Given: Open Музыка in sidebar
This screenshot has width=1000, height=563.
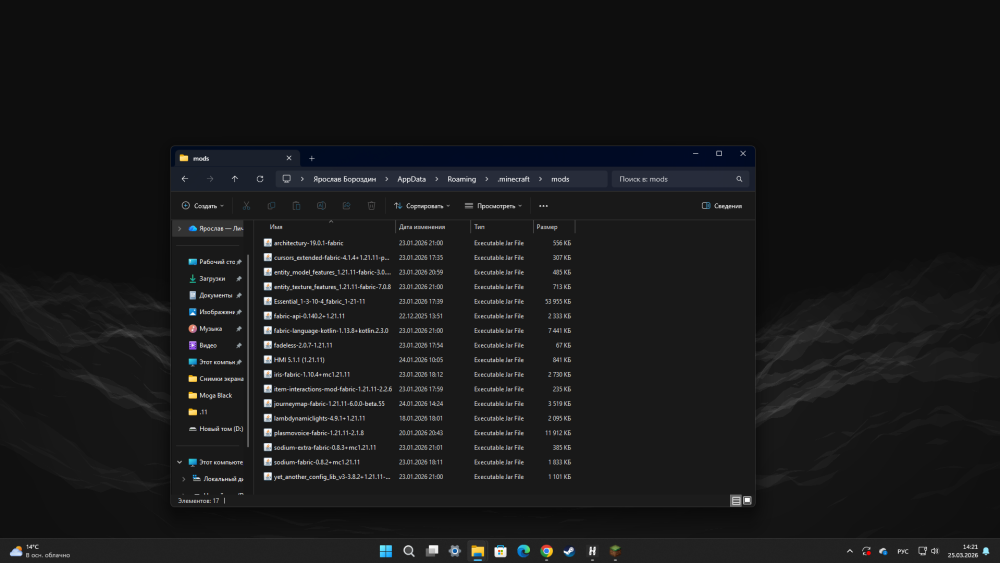Looking at the screenshot, I should (214, 328).
